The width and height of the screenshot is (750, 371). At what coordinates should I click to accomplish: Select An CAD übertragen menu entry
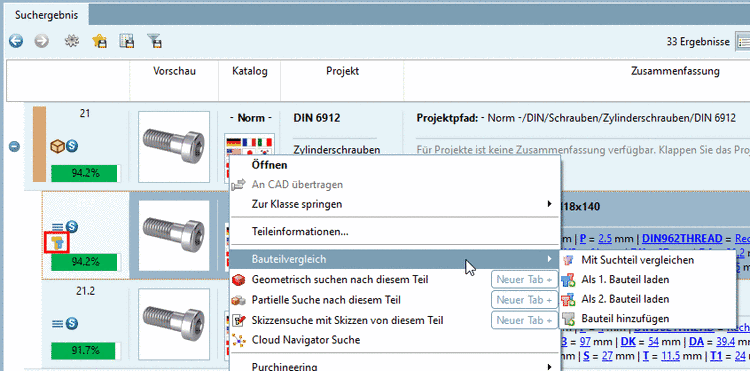pyautogui.click(x=395, y=185)
